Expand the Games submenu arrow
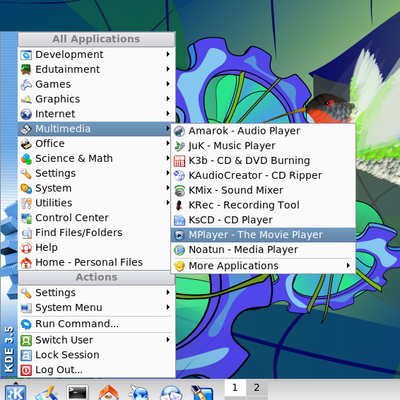The height and width of the screenshot is (400, 400). coord(168,84)
